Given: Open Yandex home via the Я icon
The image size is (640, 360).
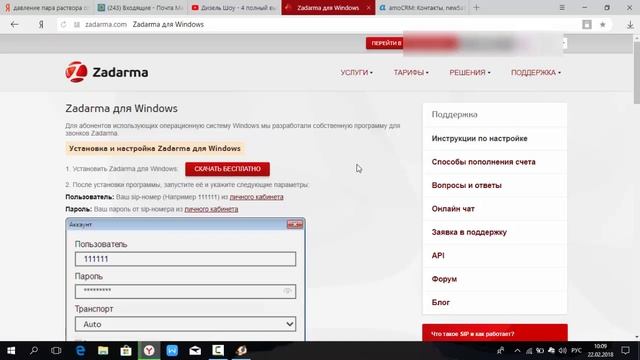Looking at the screenshot, I should tap(41, 24).
